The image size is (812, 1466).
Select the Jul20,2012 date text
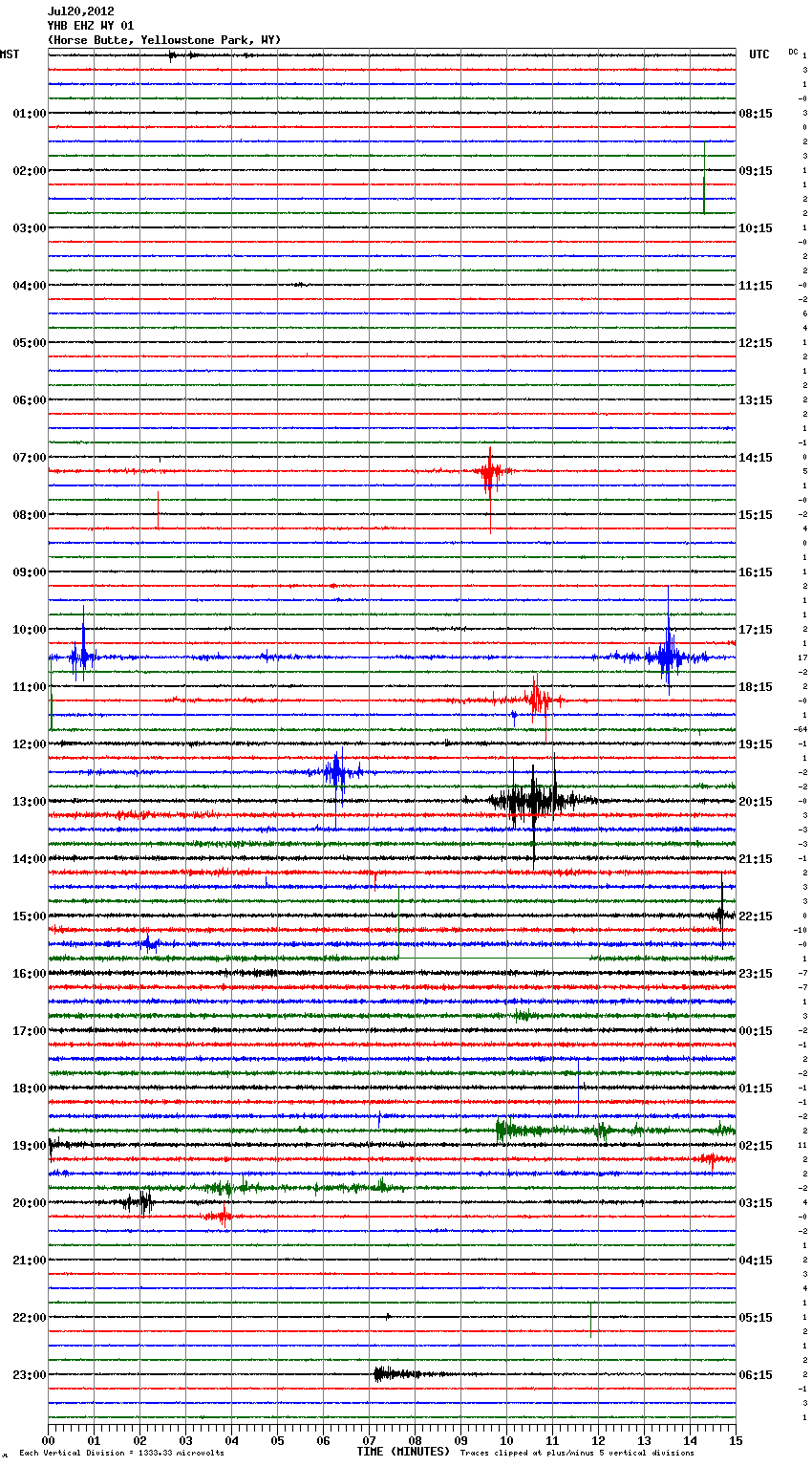coord(80,11)
